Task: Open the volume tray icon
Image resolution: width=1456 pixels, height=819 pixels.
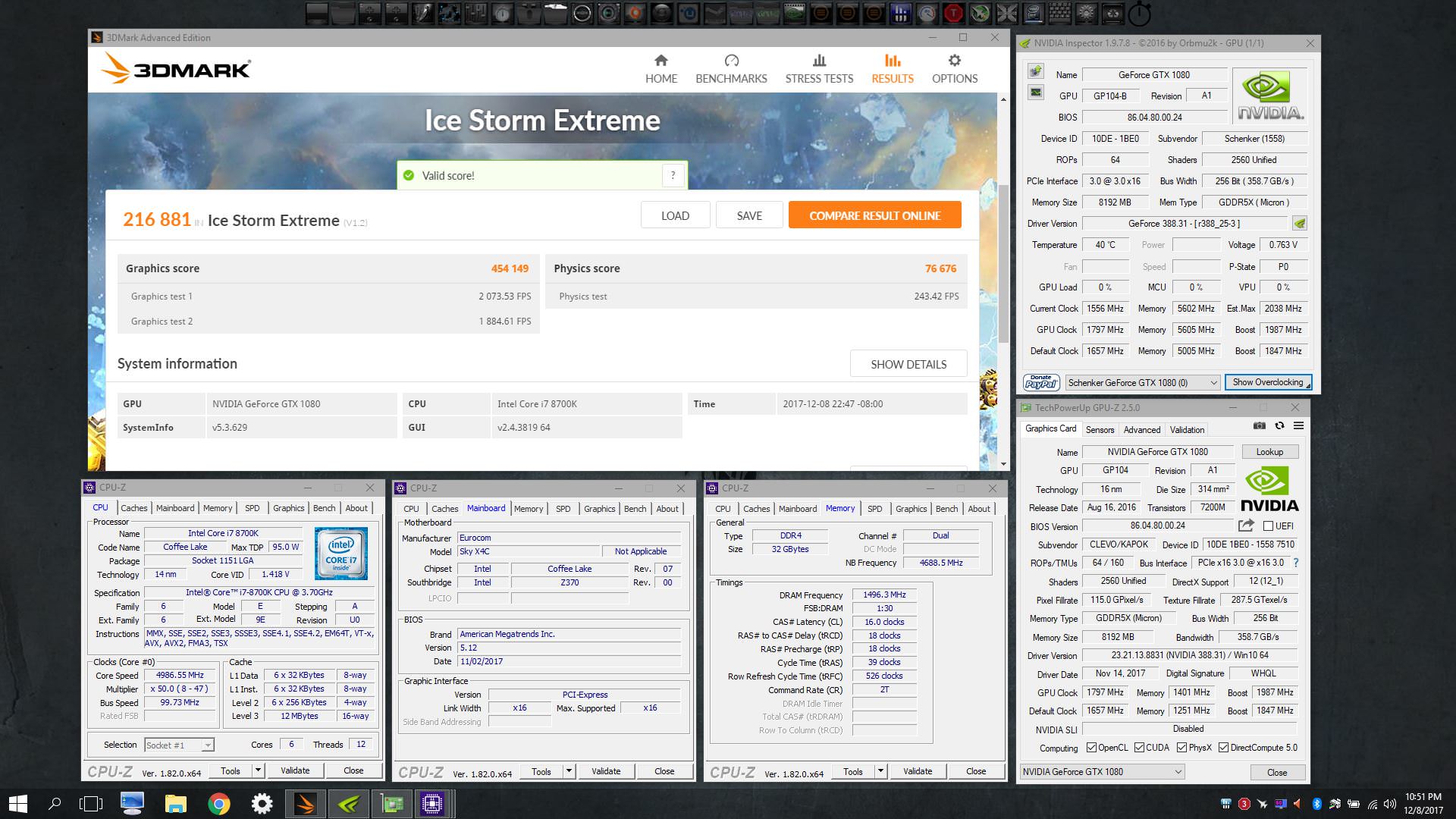Action: 1389,804
